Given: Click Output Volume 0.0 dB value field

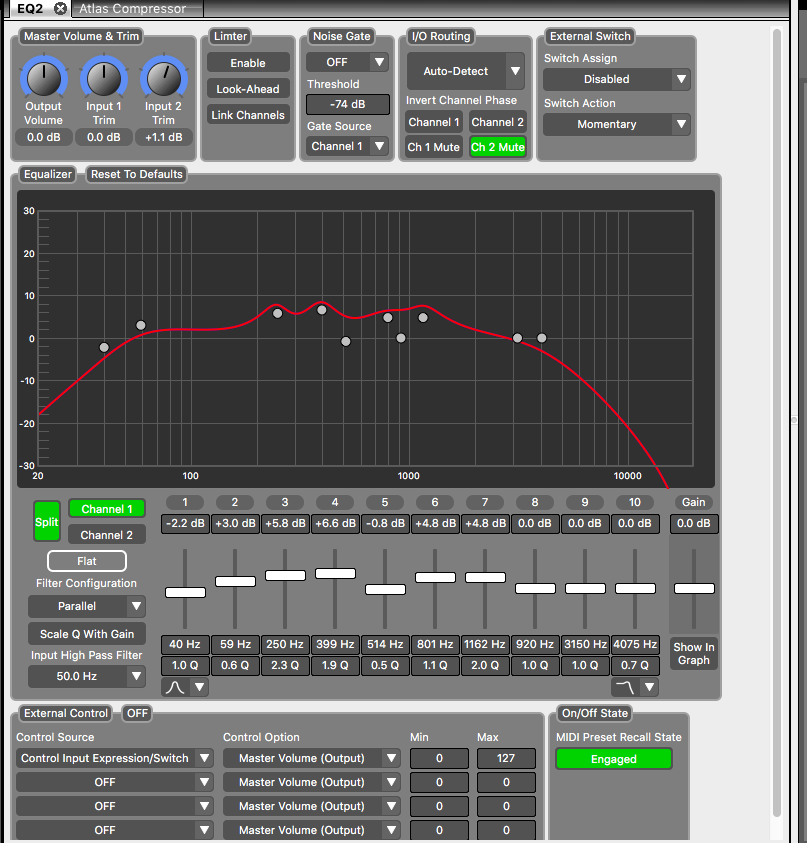Looking at the screenshot, I should (44, 137).
